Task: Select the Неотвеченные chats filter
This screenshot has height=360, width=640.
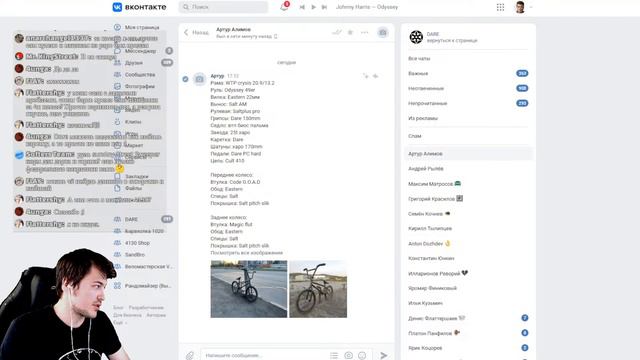Action: click(468, 89)
